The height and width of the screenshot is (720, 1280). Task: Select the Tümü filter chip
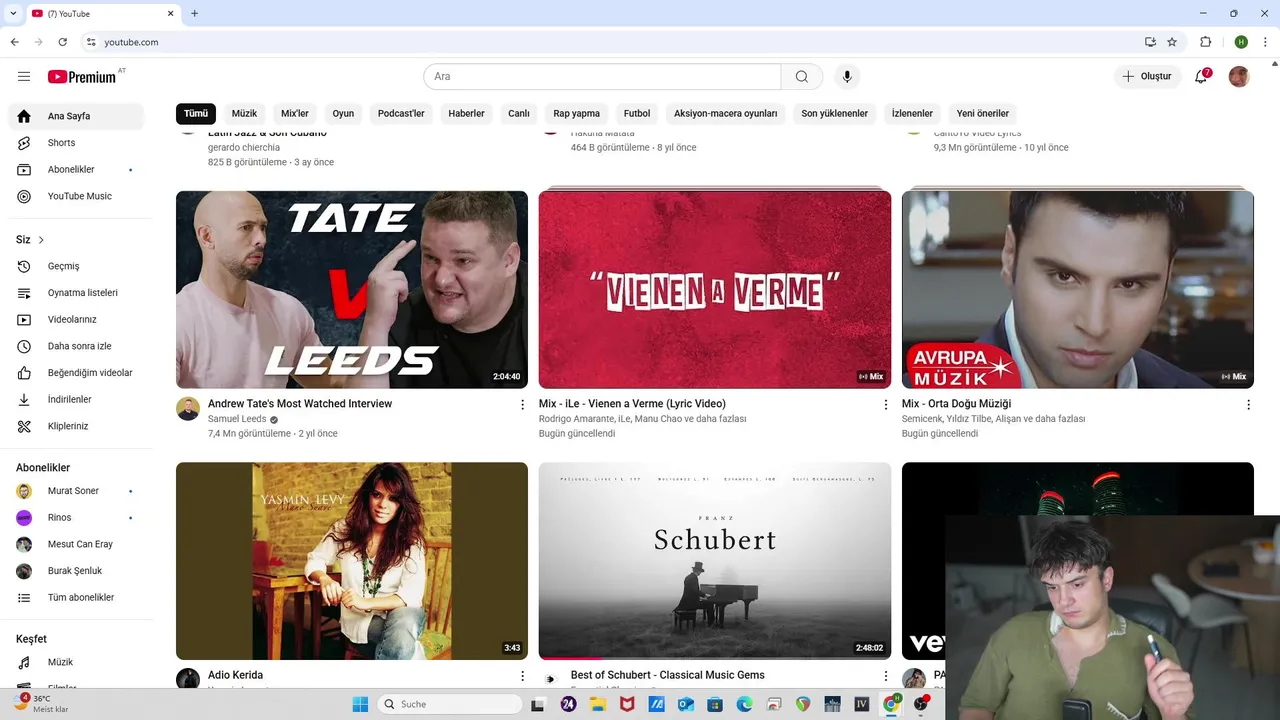pos(196,113)
